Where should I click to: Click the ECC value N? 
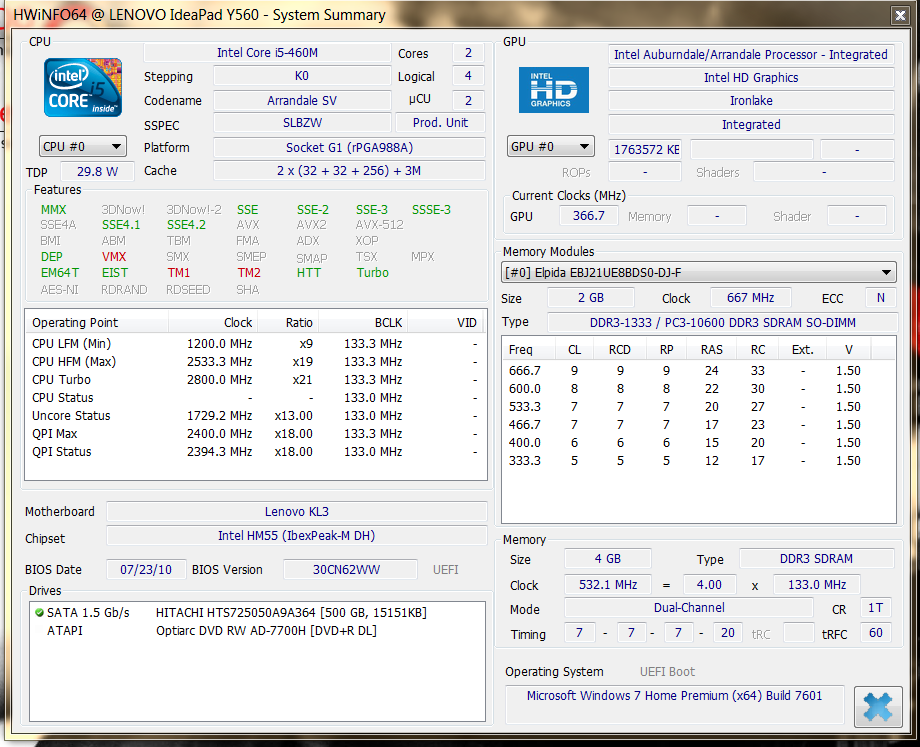coord(880,298)
